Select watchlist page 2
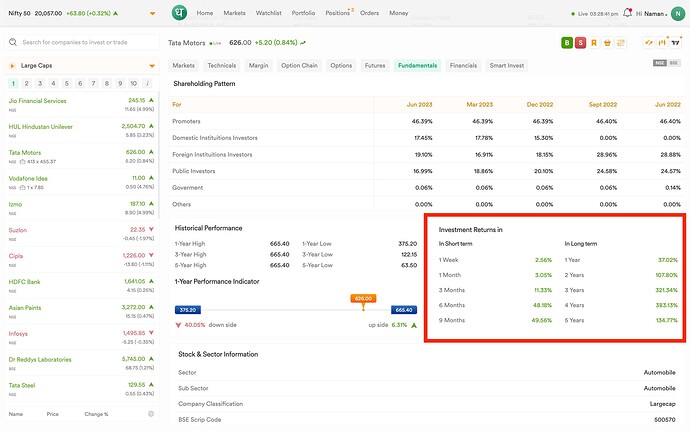The image size is (690, 431). [26, 83]
